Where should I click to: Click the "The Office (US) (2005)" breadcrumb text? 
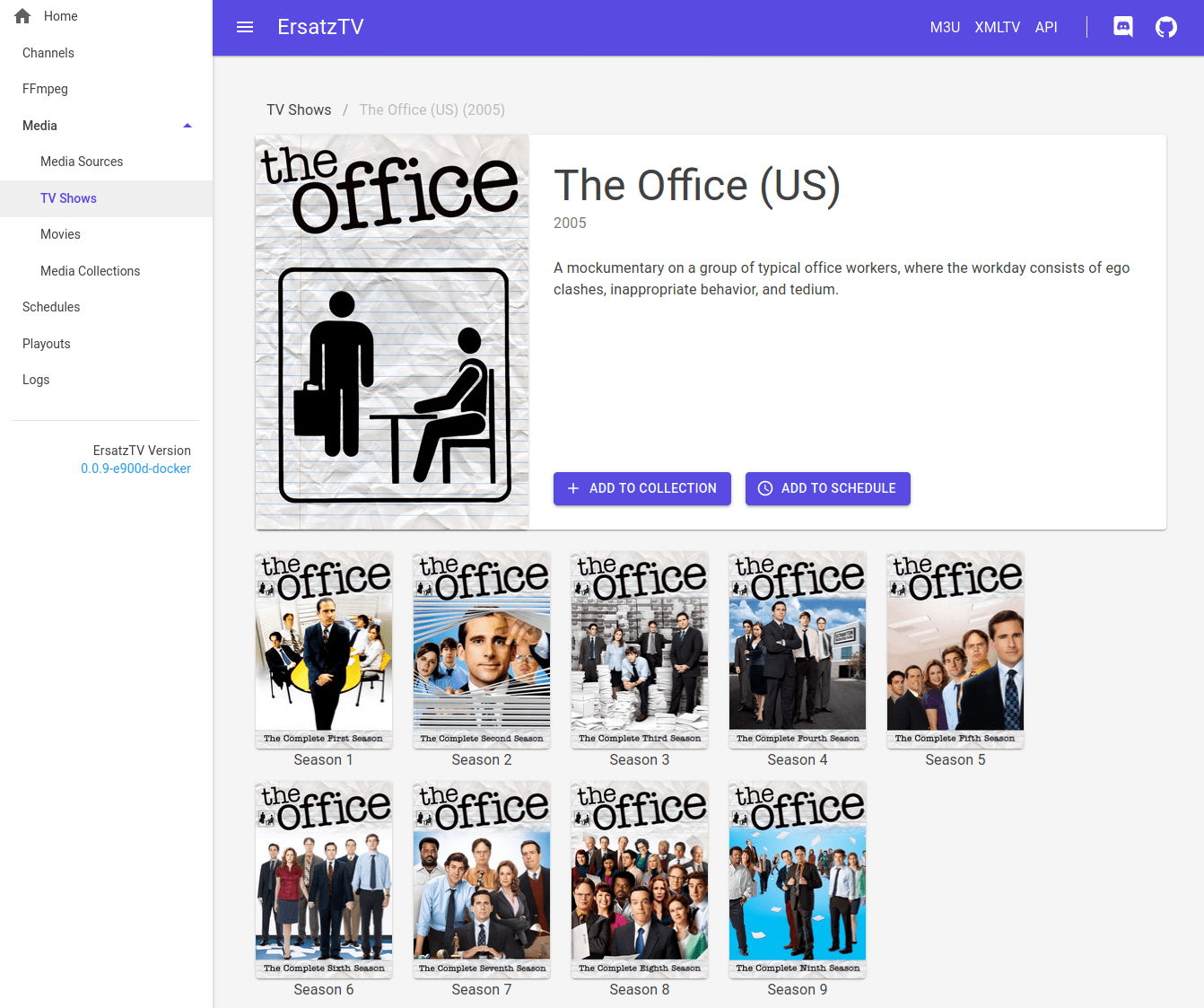(x=432, y=110)
